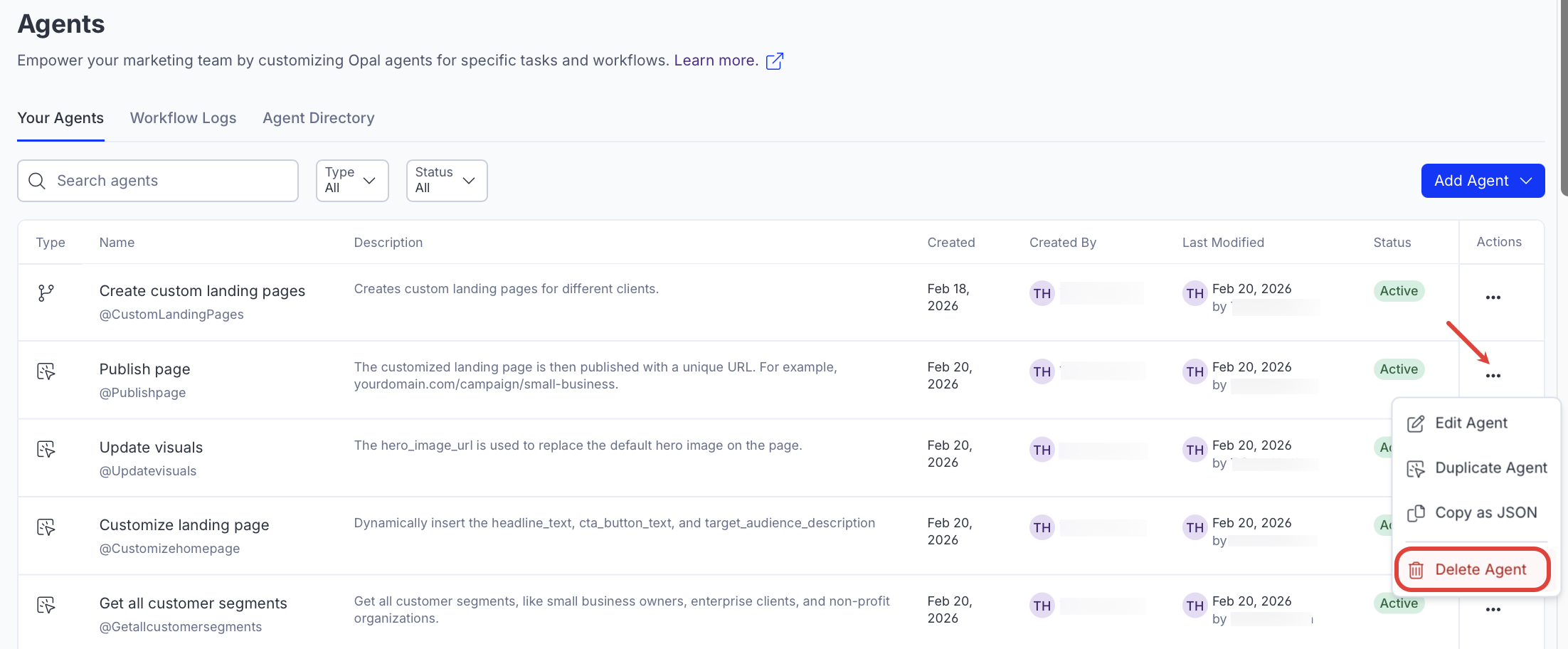
Task: Open the Add Agent dropdown button
Action: 1482,181
